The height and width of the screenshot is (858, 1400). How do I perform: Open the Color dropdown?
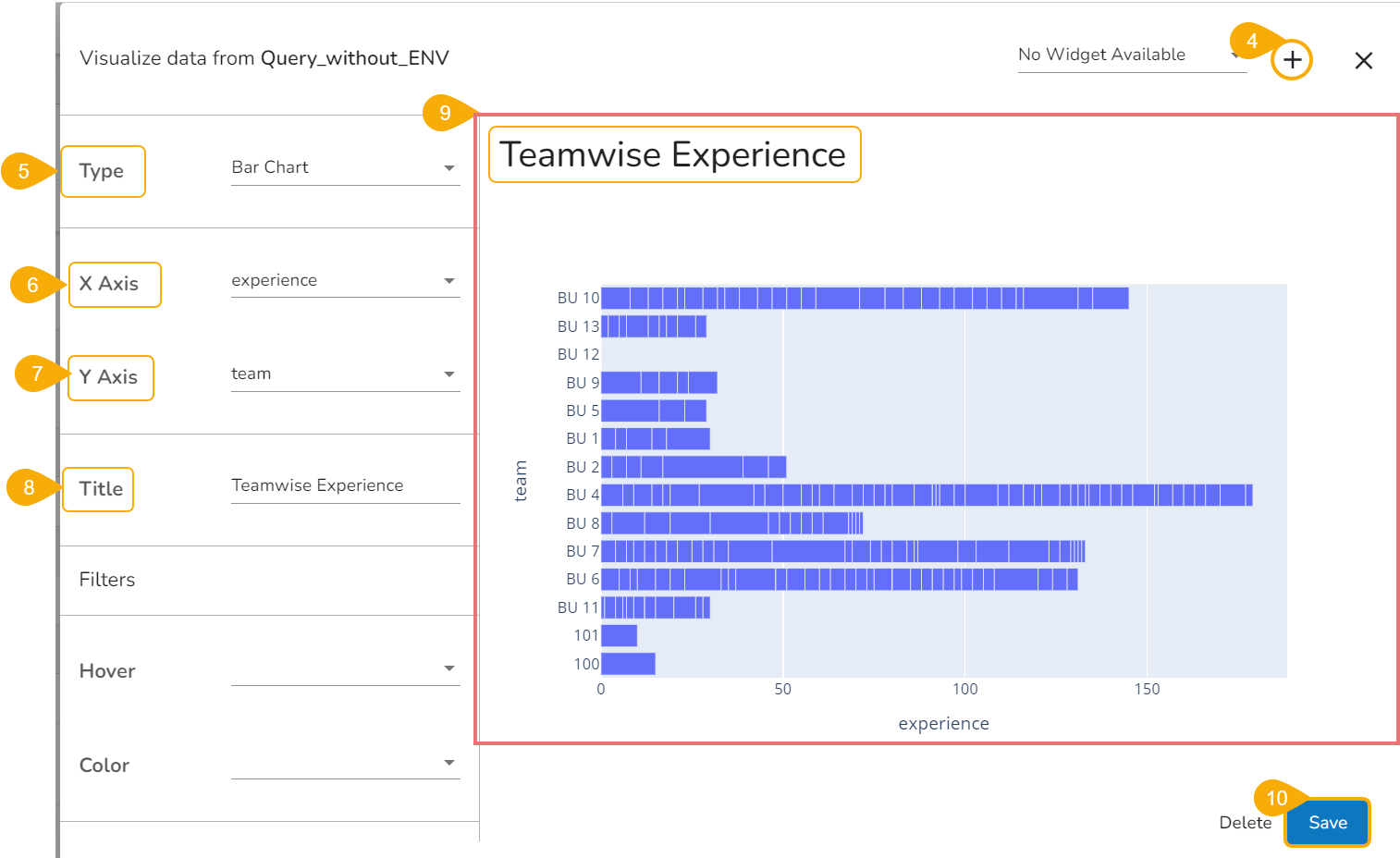pyautogui.click(x=345, y=763)
